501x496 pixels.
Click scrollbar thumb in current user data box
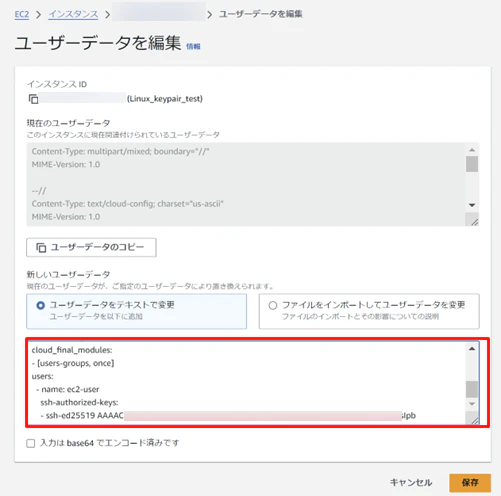coord(472,164)
